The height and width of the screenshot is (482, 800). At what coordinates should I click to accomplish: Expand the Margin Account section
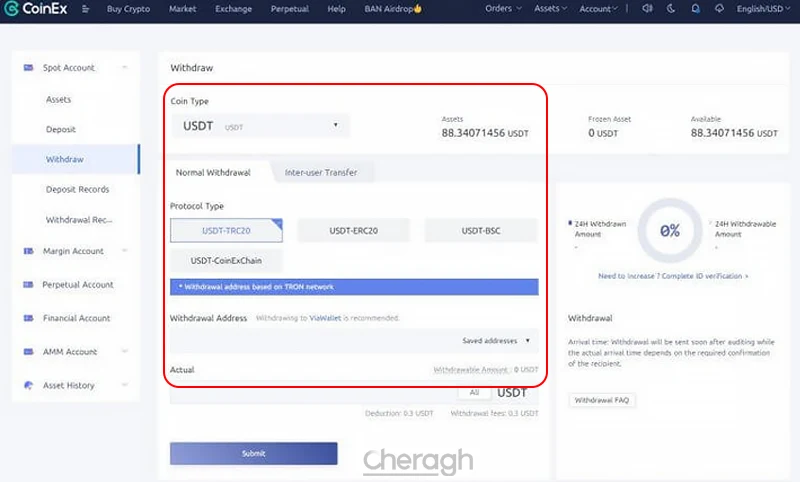point(124,251)
